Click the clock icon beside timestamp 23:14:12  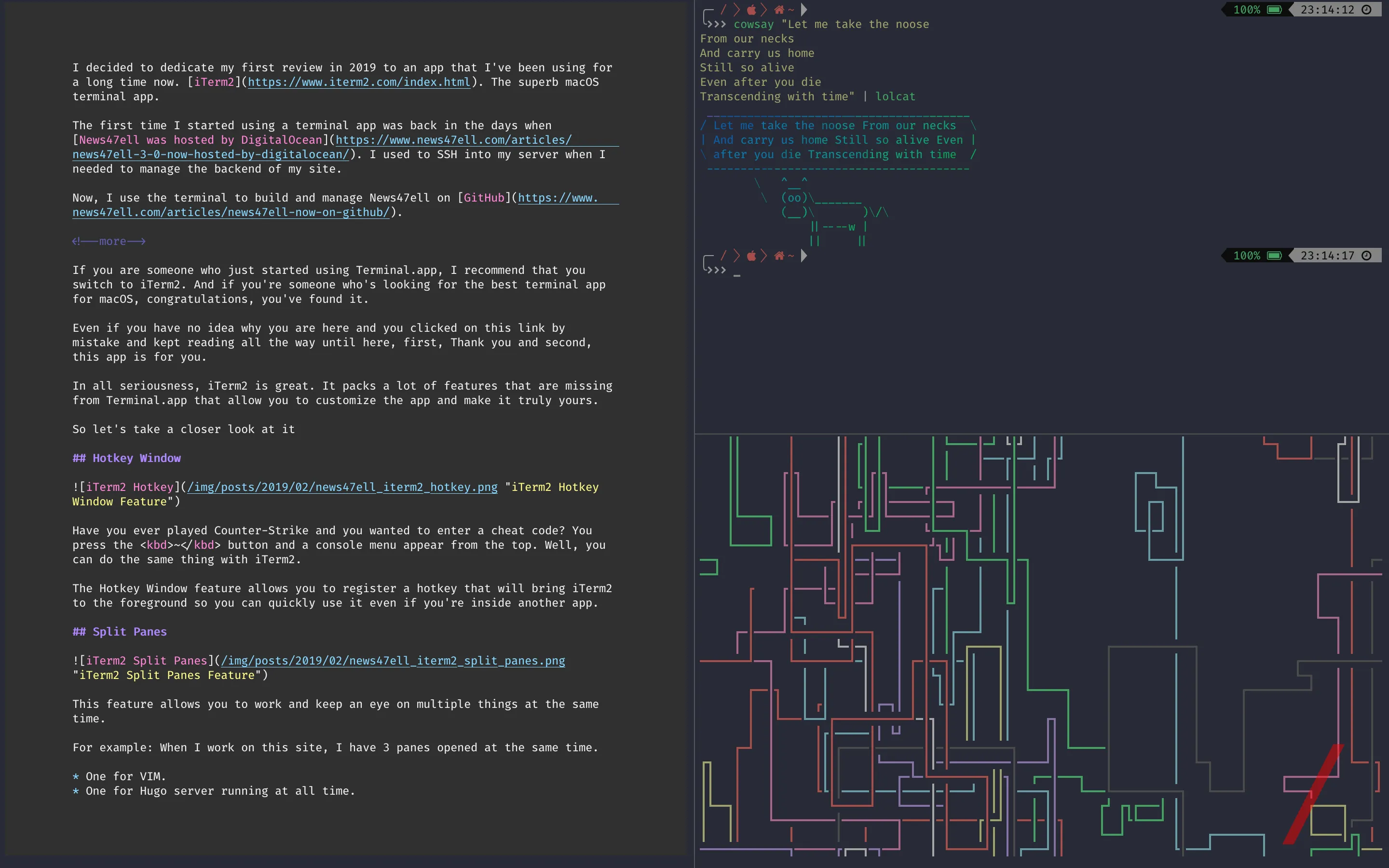(x=1366, y=9)
